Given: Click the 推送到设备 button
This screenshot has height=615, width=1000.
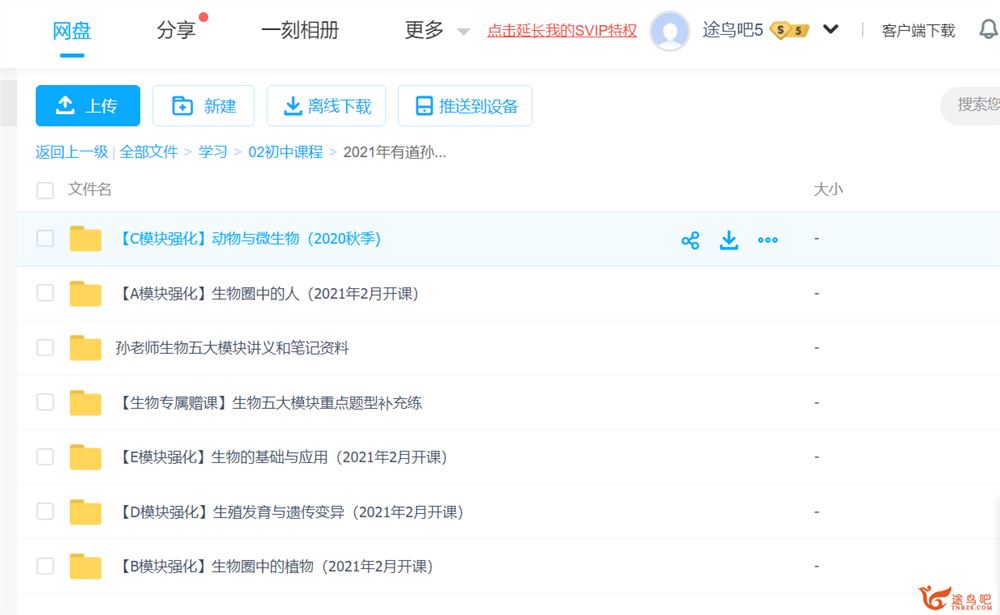Looking at the screenshot, I should [x=465, y=106].
